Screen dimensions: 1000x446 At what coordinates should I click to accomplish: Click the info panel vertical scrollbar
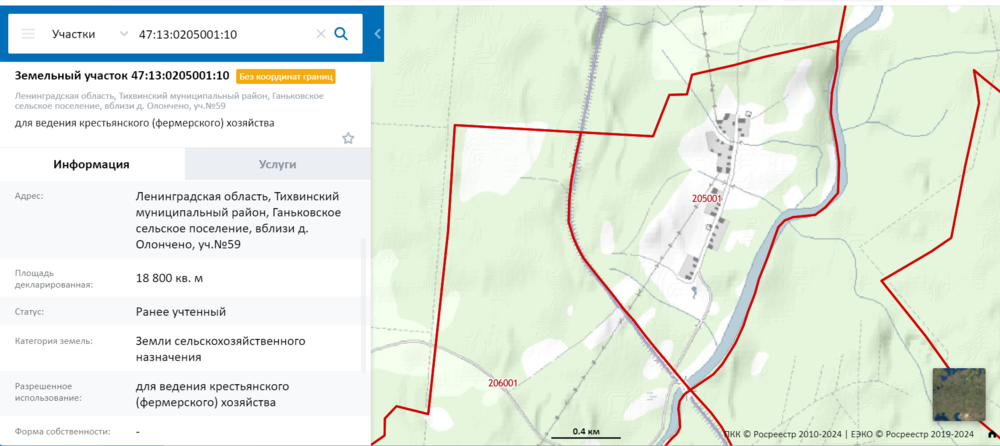point(363,300)
